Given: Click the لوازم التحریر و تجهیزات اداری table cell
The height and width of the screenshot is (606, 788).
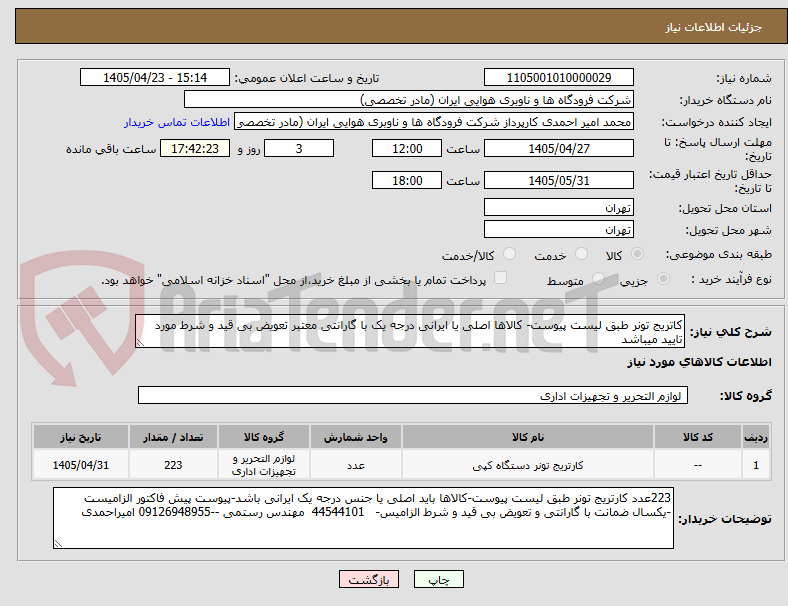Looking at the screenshot, I should (264, 465).
